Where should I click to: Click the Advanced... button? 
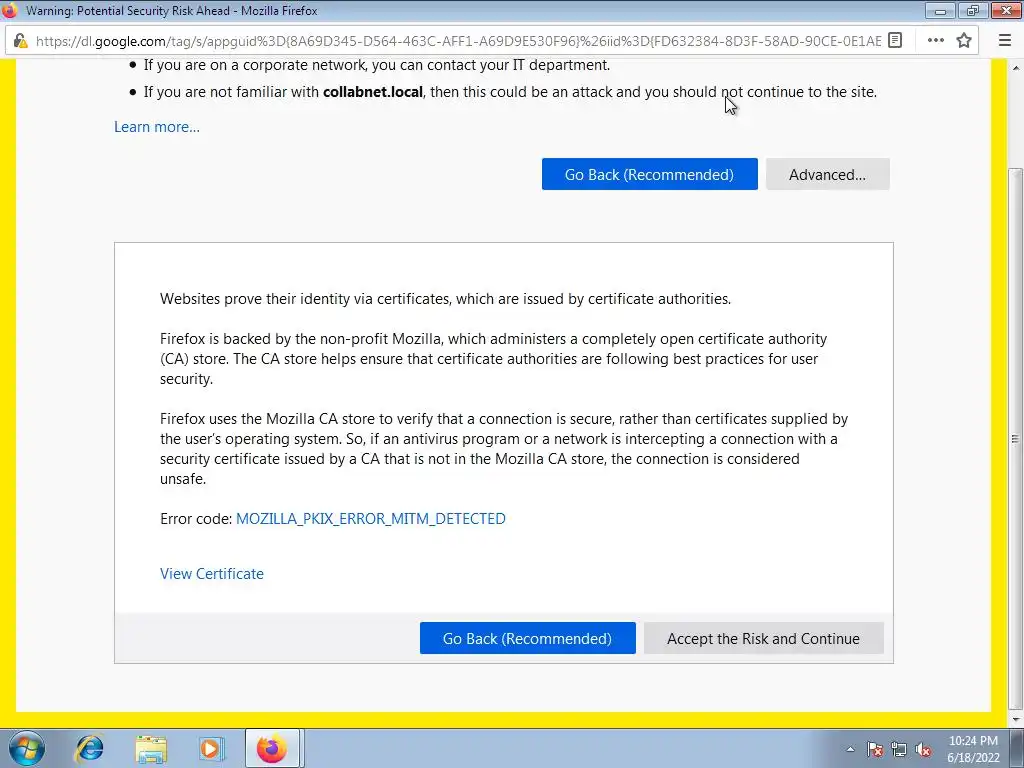pyautogui.click(x=827, y=174)
